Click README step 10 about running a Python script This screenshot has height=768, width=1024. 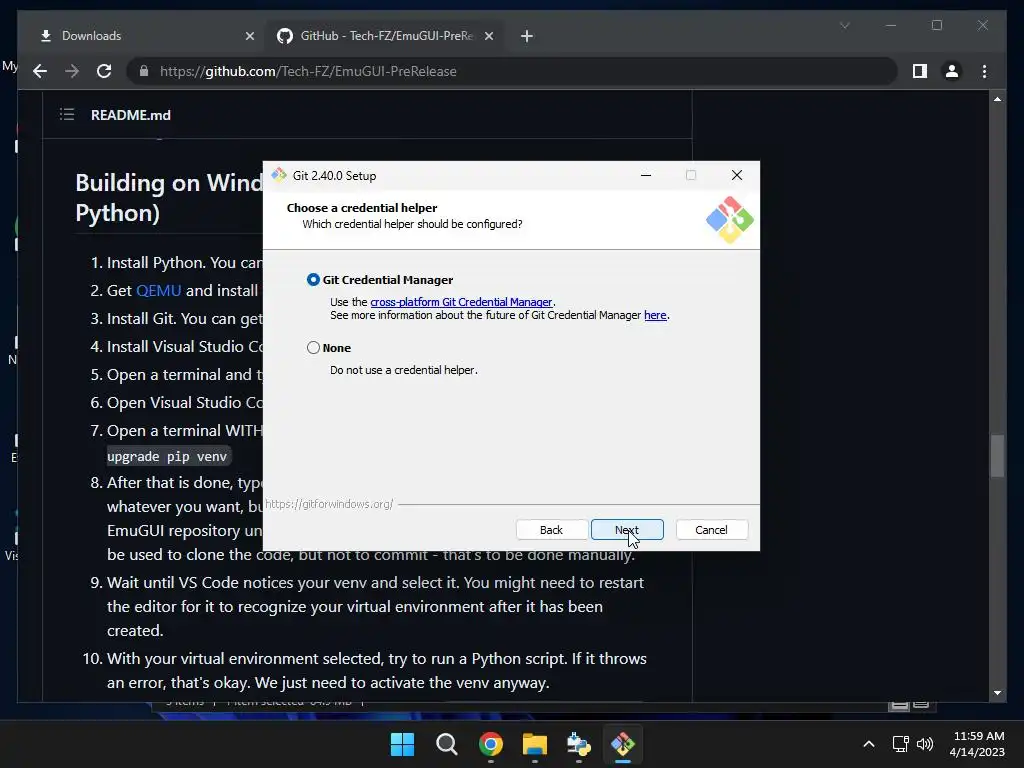pos(377,670)
